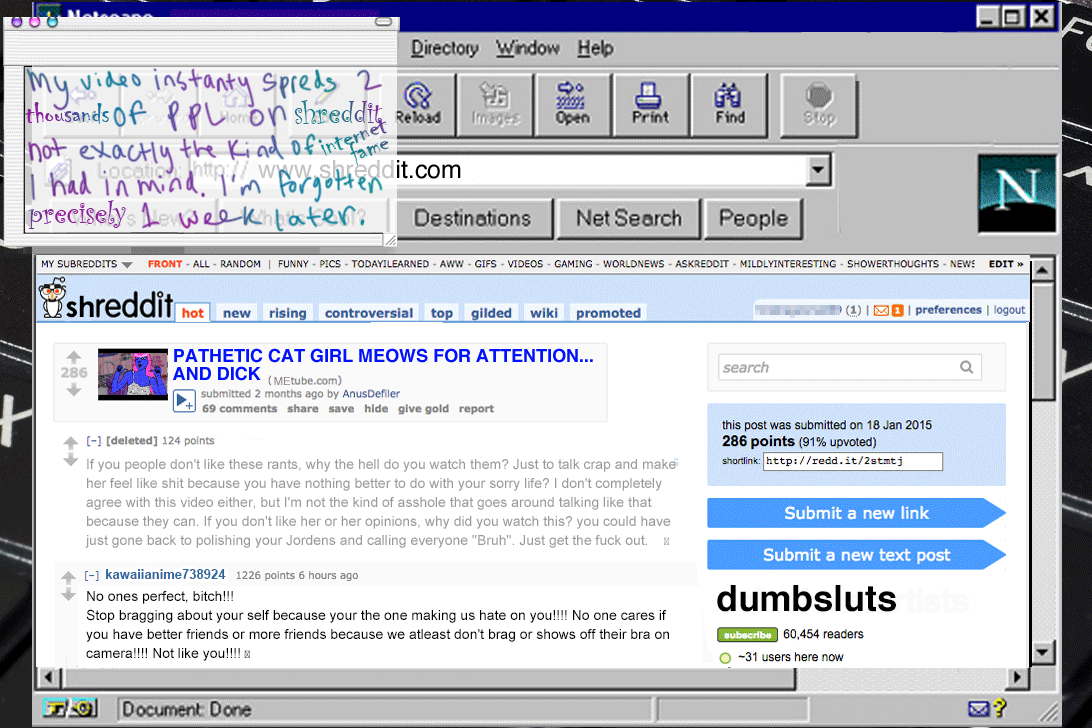Image resolution: width=1092 pixels, height=728 pixels.
Task: Click the Images toolbar button
Action: 495,105
